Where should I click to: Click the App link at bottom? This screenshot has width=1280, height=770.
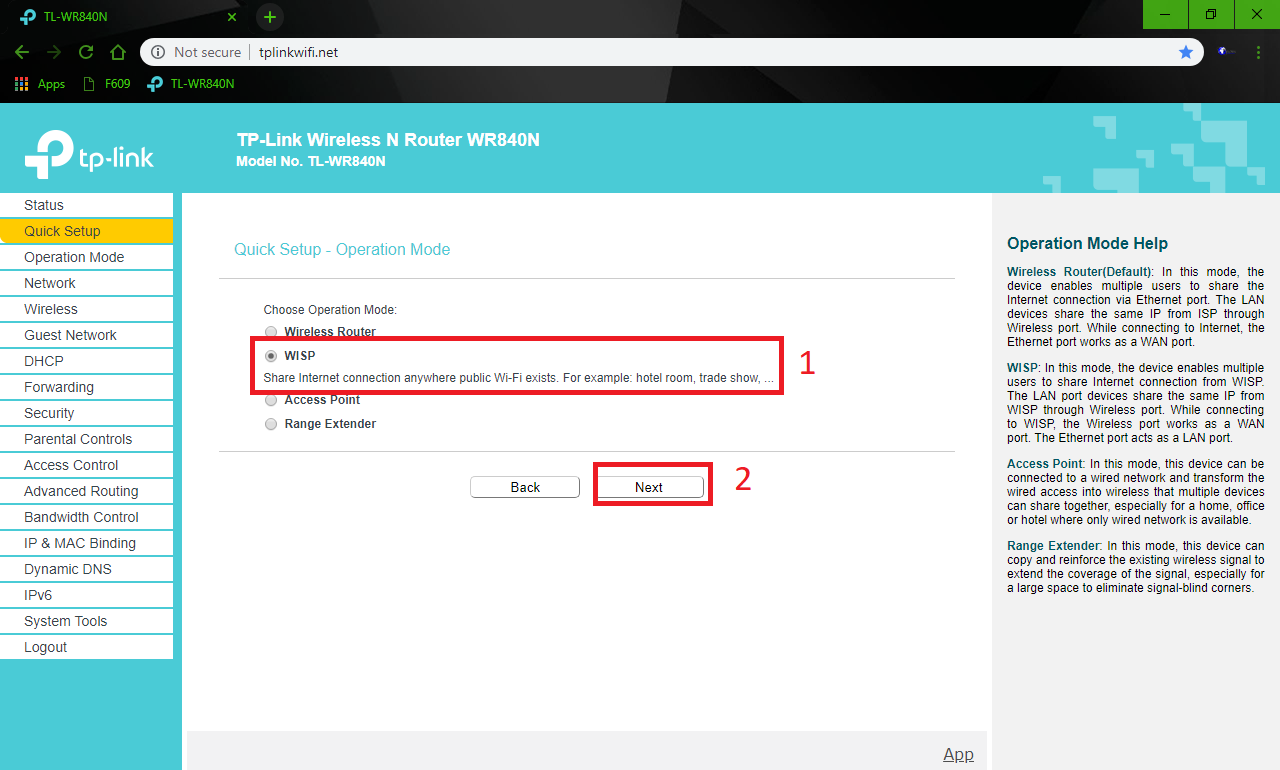click(958, 754)
